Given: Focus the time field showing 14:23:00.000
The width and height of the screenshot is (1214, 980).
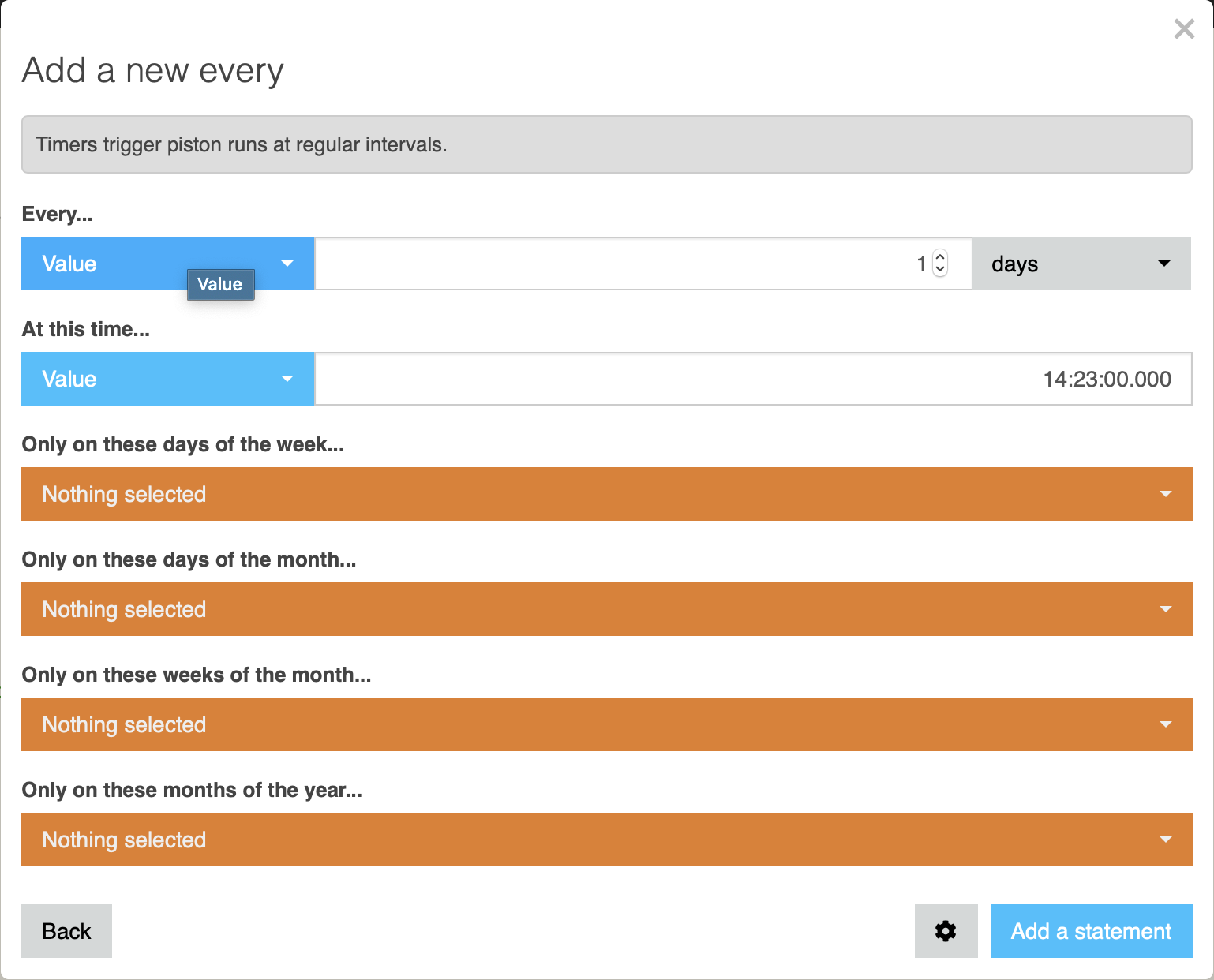Looking at the screenshot, I should click(753, 379).
